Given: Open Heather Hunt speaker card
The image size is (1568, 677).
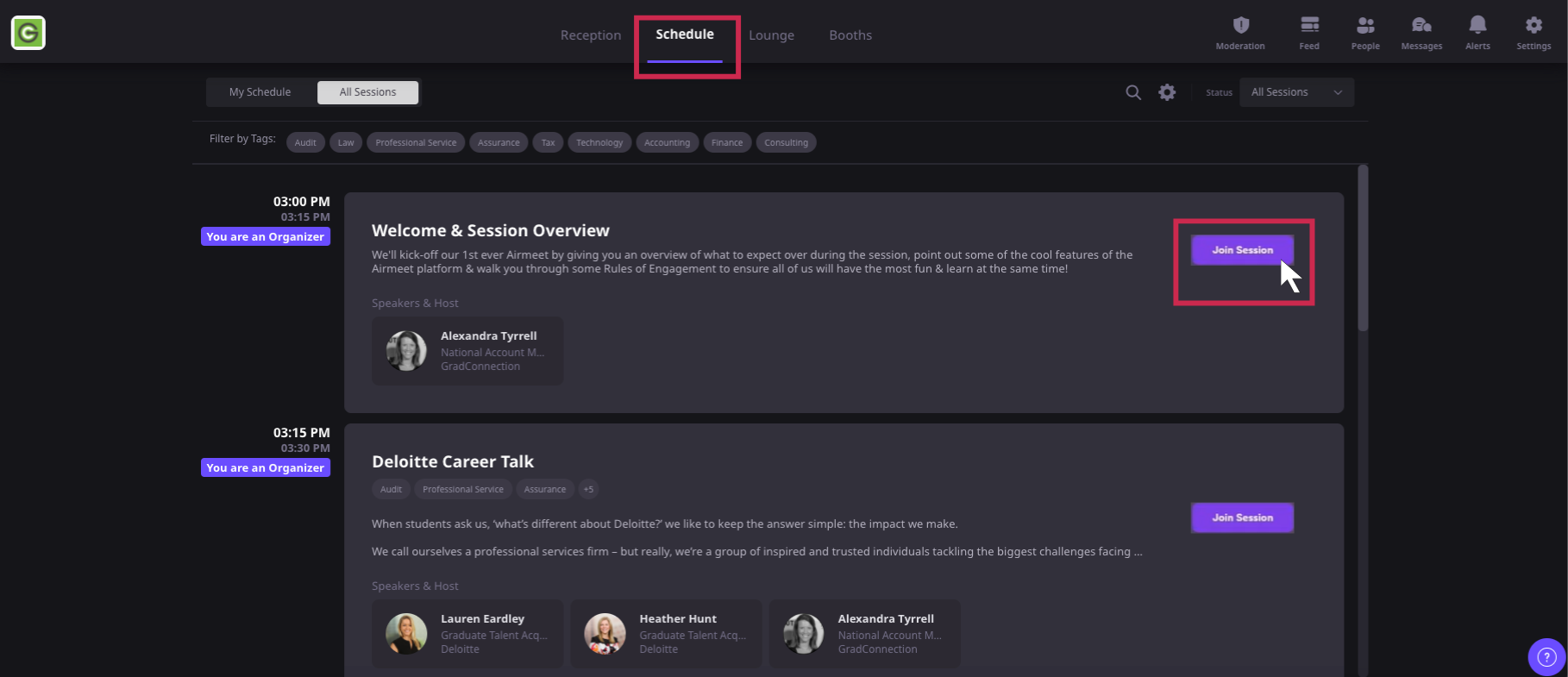Looking at the screenshot, I should pos(666,634).
